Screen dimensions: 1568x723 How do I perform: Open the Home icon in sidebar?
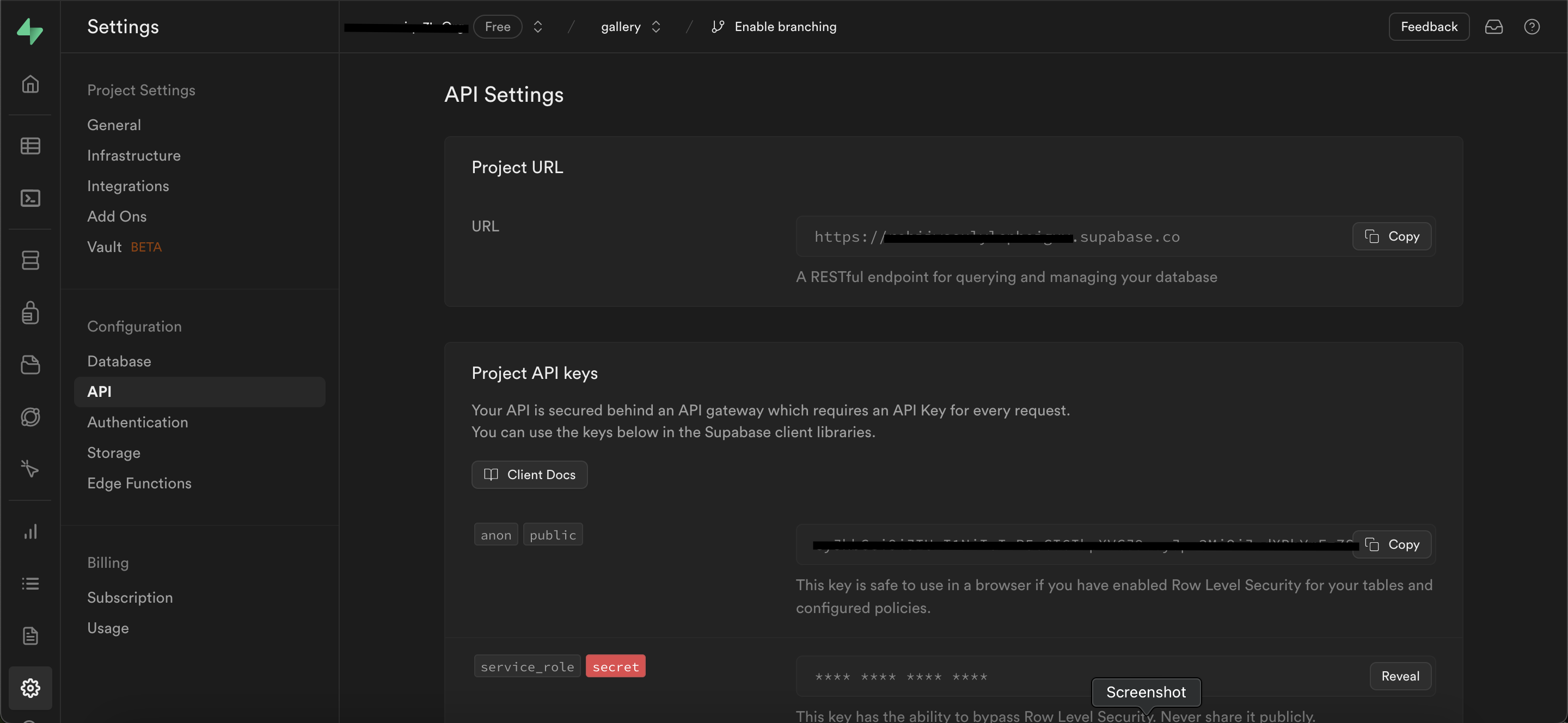[x=30, y=84]
